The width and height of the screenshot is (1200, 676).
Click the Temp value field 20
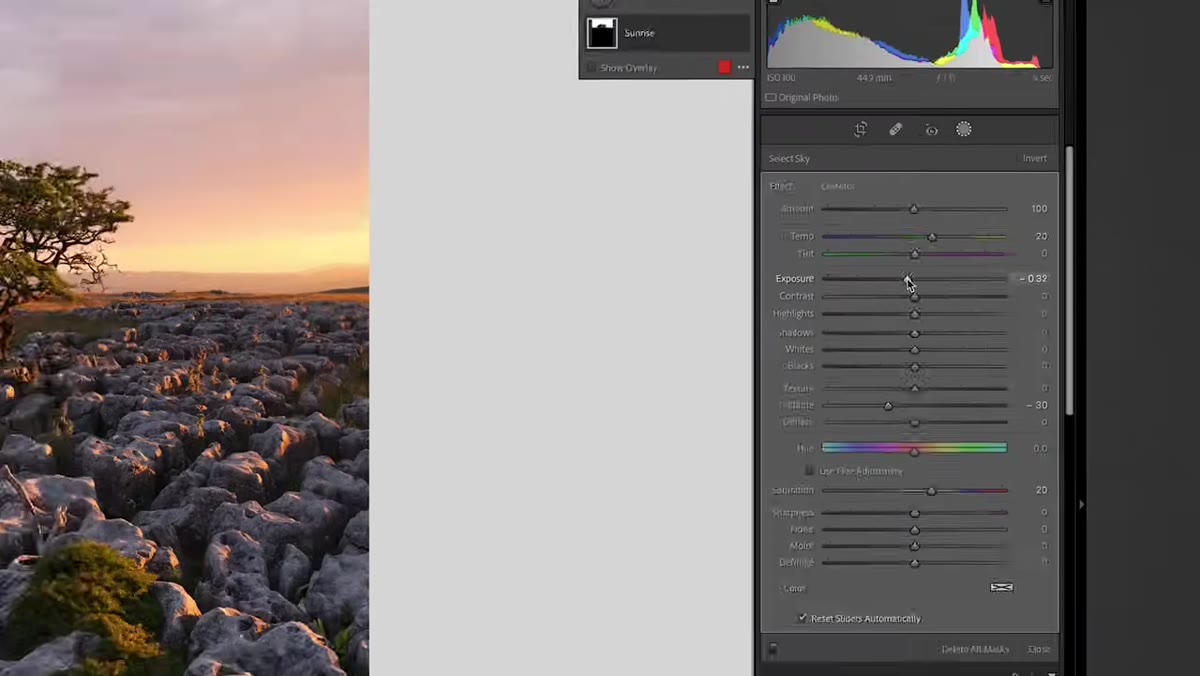1041,237
